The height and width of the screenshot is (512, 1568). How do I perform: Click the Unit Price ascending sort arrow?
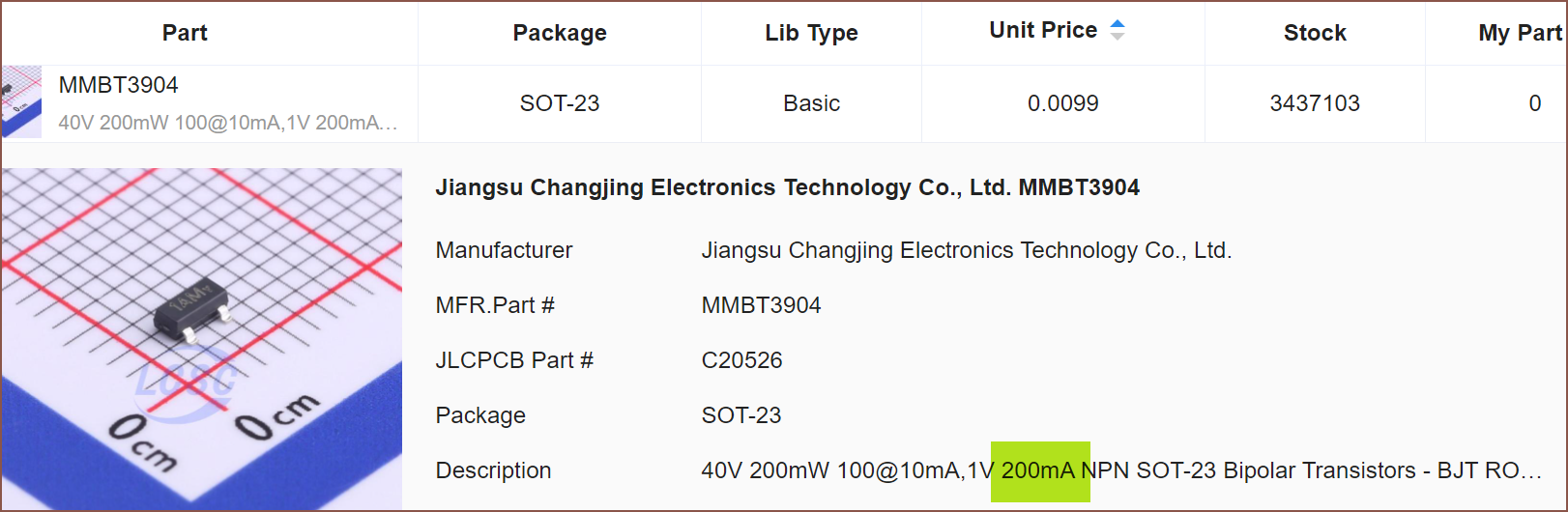(1118, 24)
